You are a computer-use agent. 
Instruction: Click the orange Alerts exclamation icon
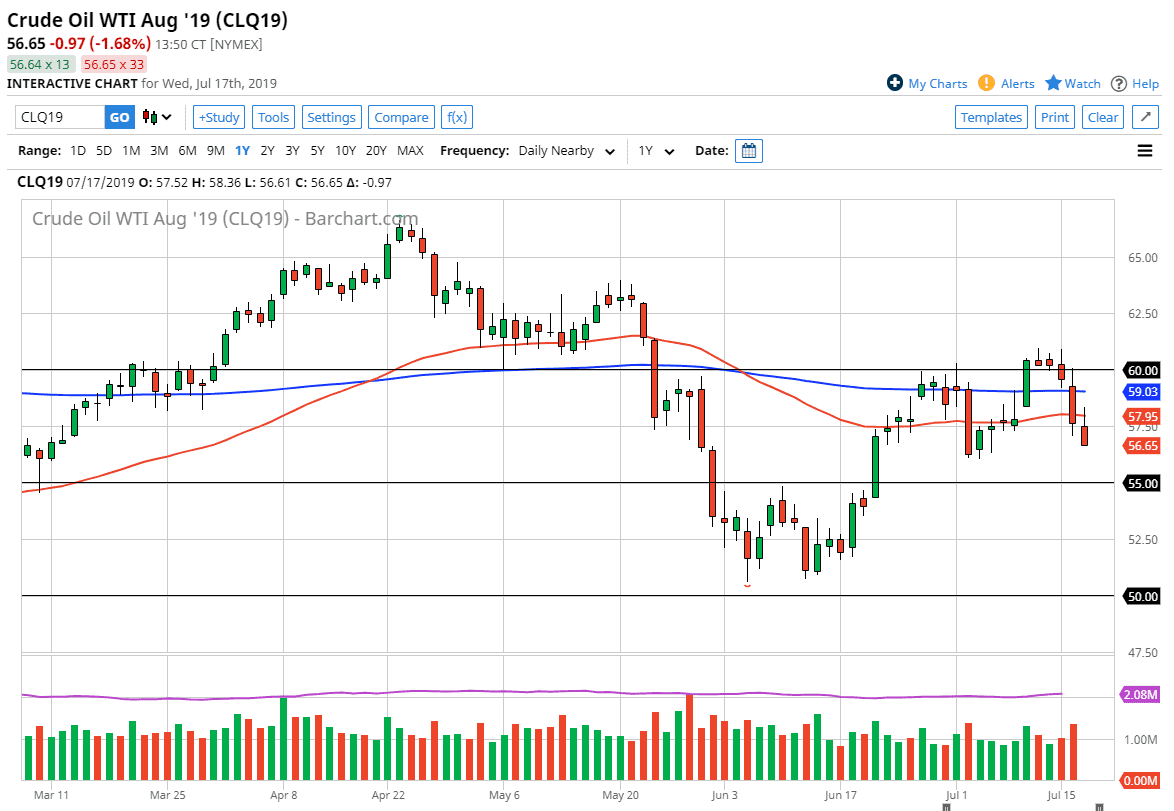tap(985, 83)
